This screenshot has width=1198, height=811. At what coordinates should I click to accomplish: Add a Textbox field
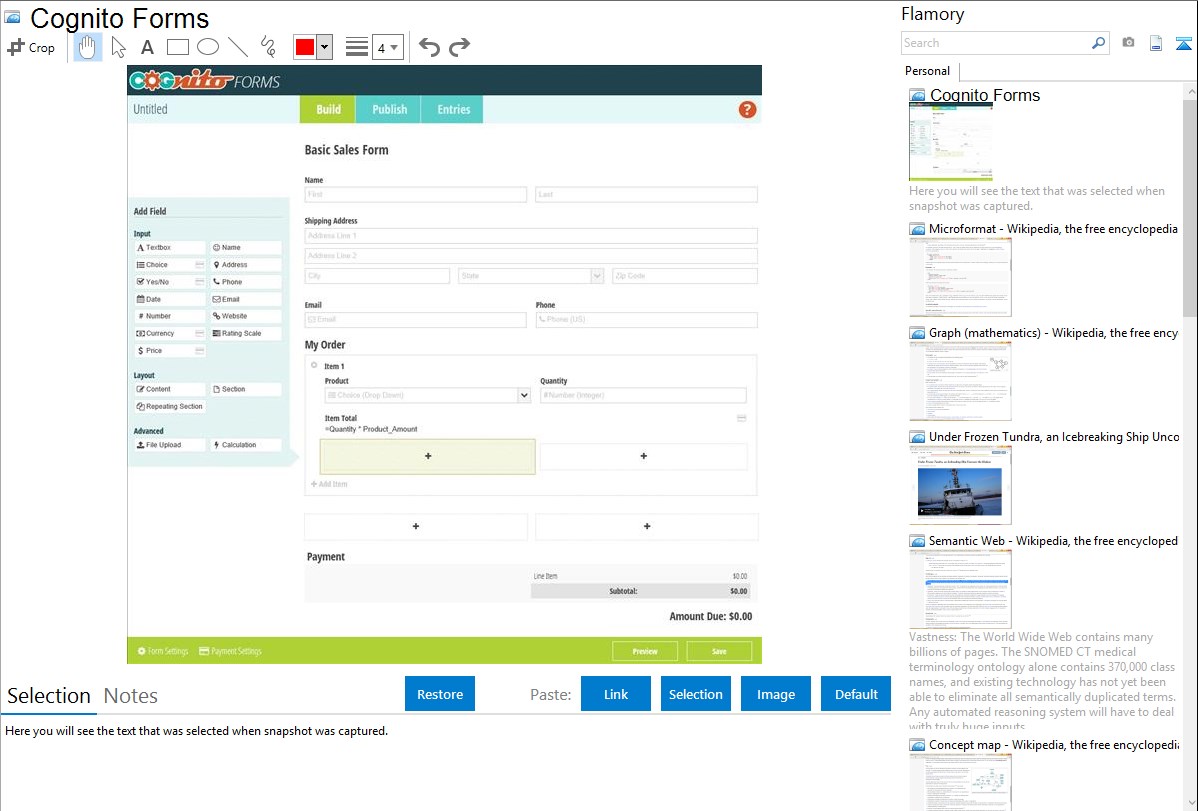pyautogui.click(x=170, y=248)
